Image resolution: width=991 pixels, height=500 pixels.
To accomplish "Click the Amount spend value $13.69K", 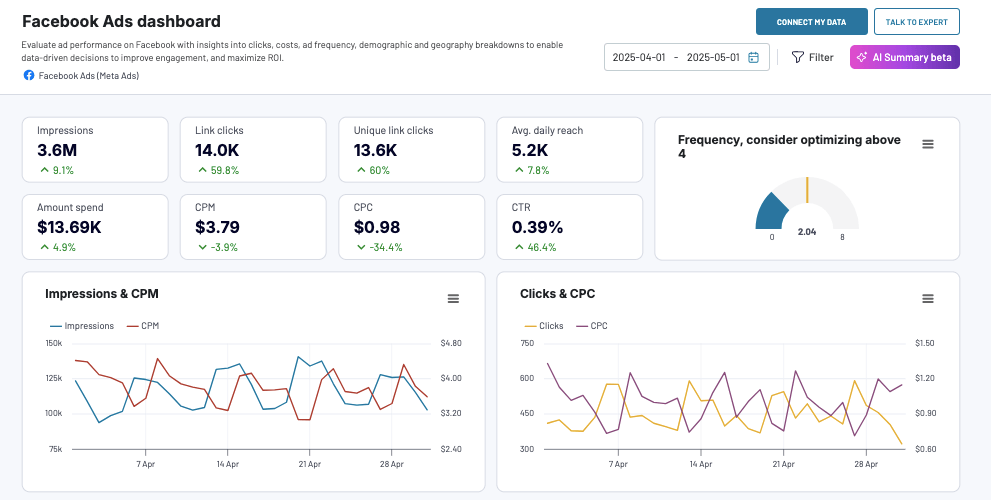I will coord(70,228).
